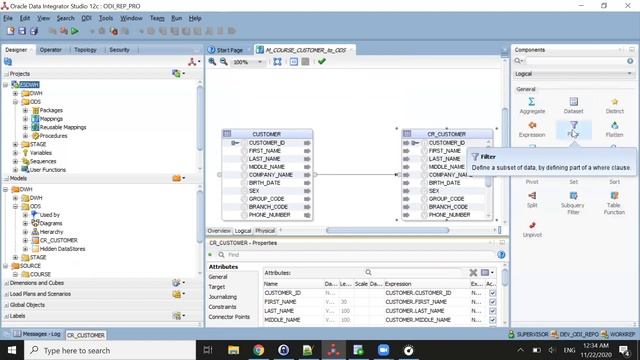Toggle checkbox for LAST_NAME attribute row

click(x=492, y=311)
